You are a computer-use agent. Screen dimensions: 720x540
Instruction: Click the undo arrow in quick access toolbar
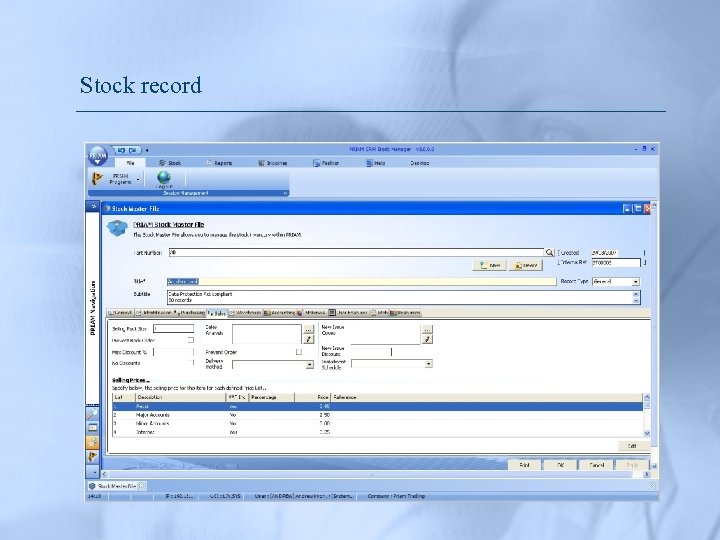click(121, 150)
